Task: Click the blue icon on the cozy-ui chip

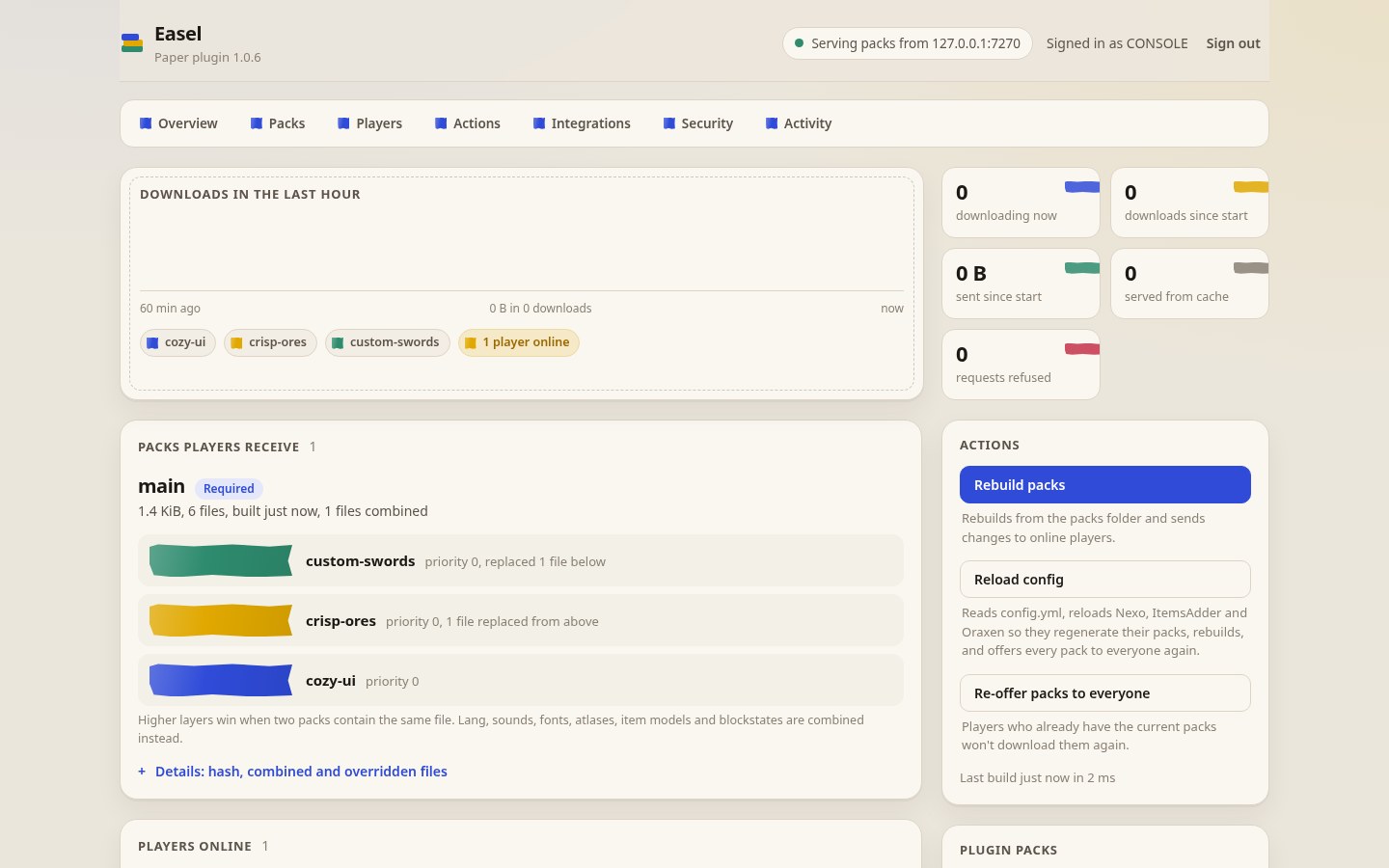Action: (x=152, y=342)
